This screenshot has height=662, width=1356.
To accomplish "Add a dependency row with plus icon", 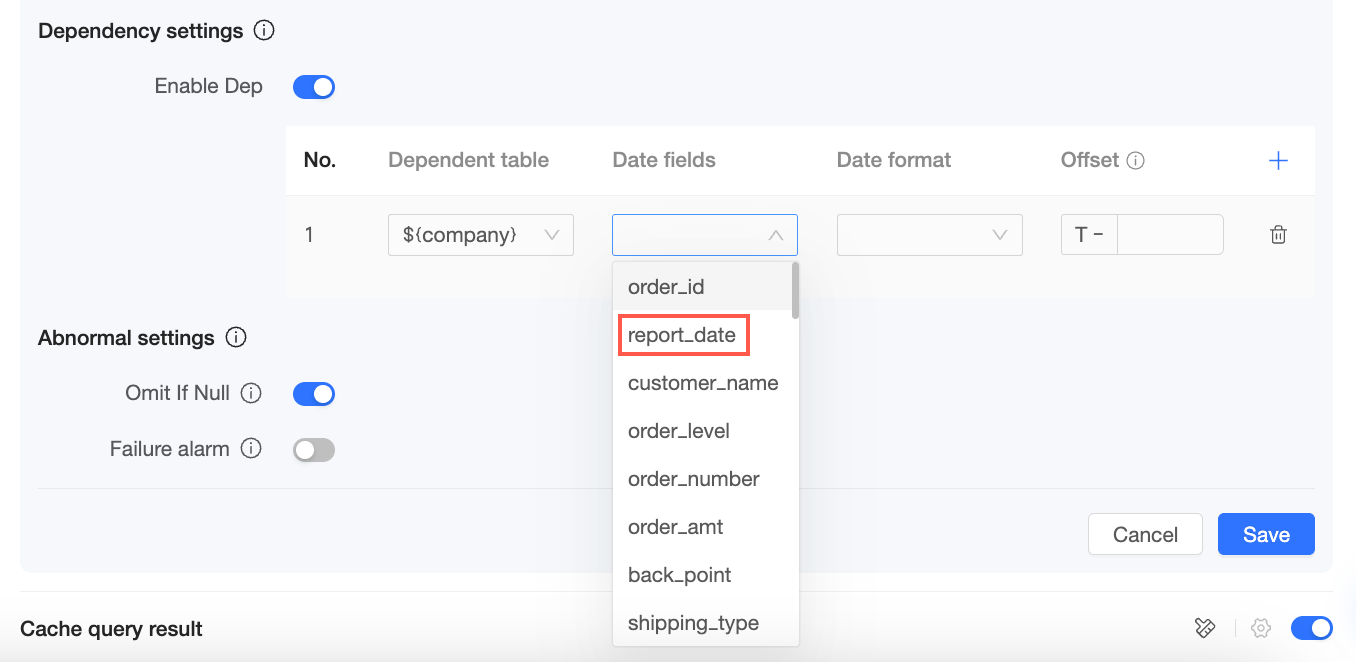I will click(x=1278, y=160).
